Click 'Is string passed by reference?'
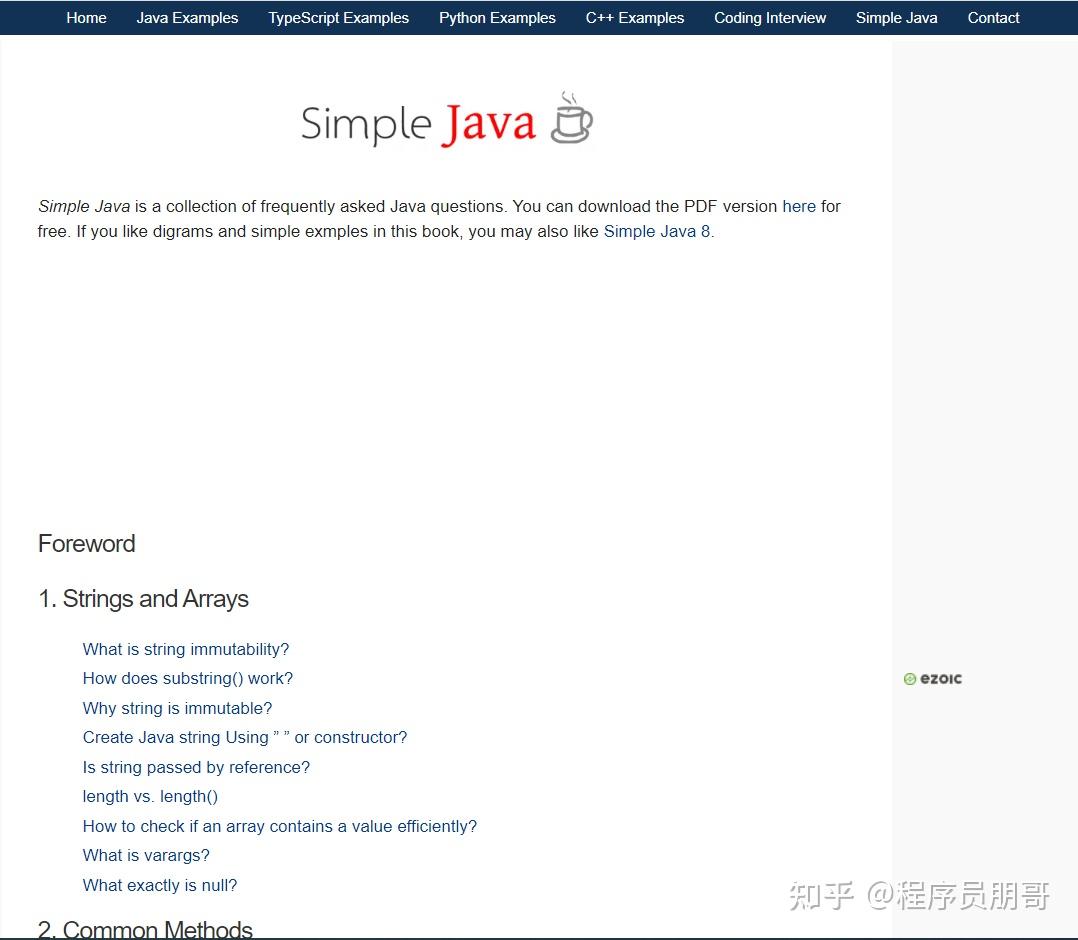Image resolution: width=1078 pixels, height=940 pixels. [x=196, y=767]
